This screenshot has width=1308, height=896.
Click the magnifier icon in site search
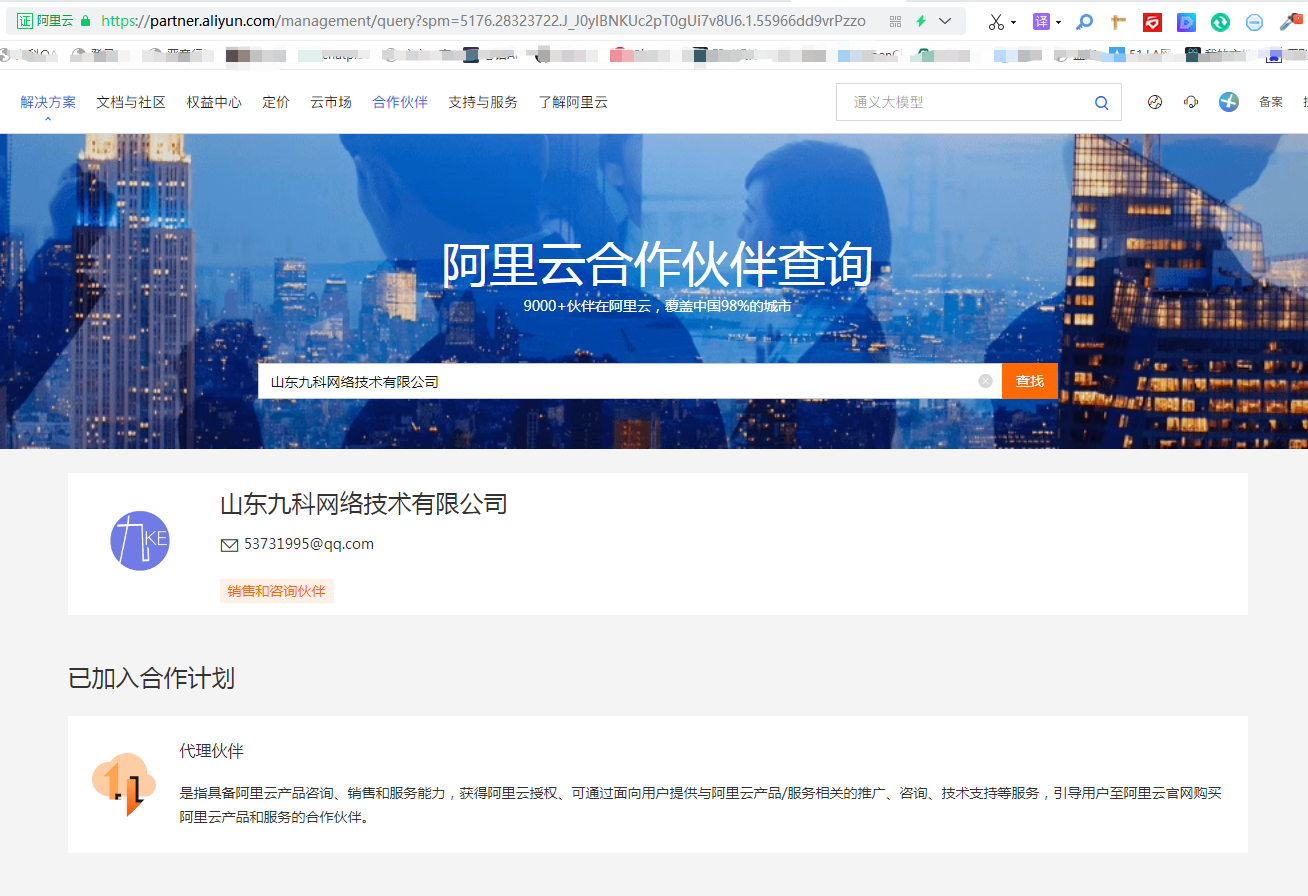tap(1102, 102)
